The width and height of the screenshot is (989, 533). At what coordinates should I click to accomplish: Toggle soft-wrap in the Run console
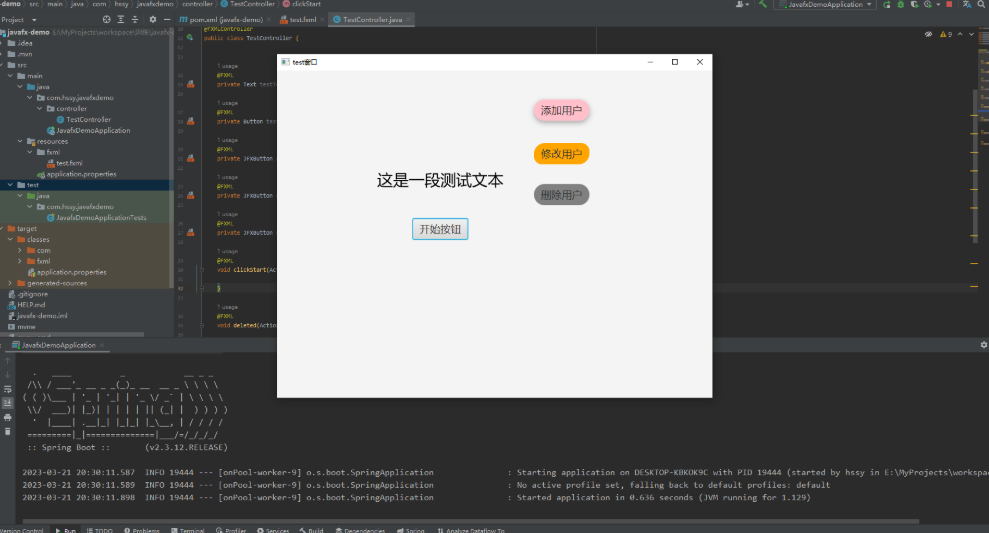8,389
